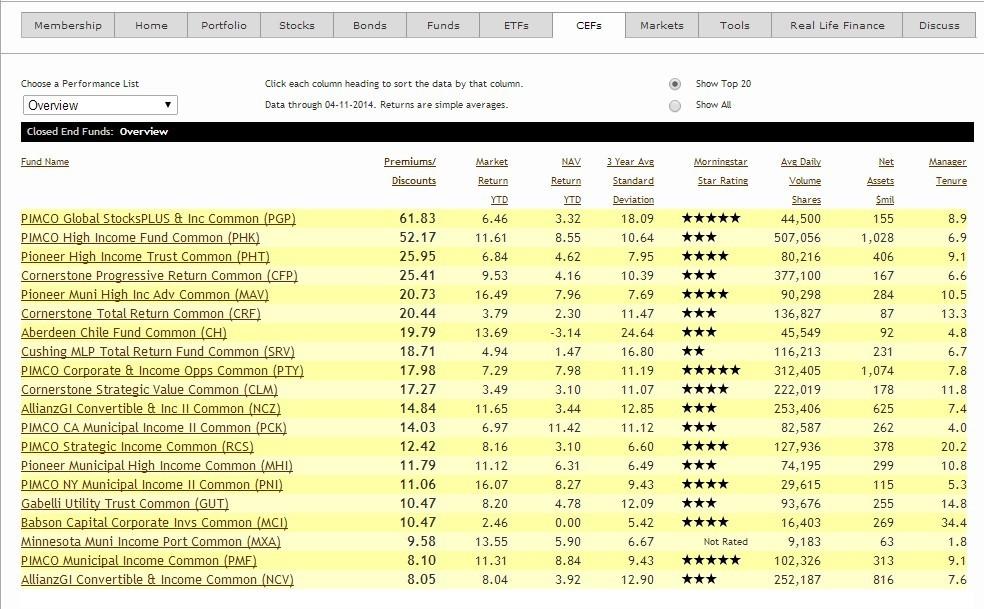
Task: Click the 61.83 premium value
Action: 417,218
